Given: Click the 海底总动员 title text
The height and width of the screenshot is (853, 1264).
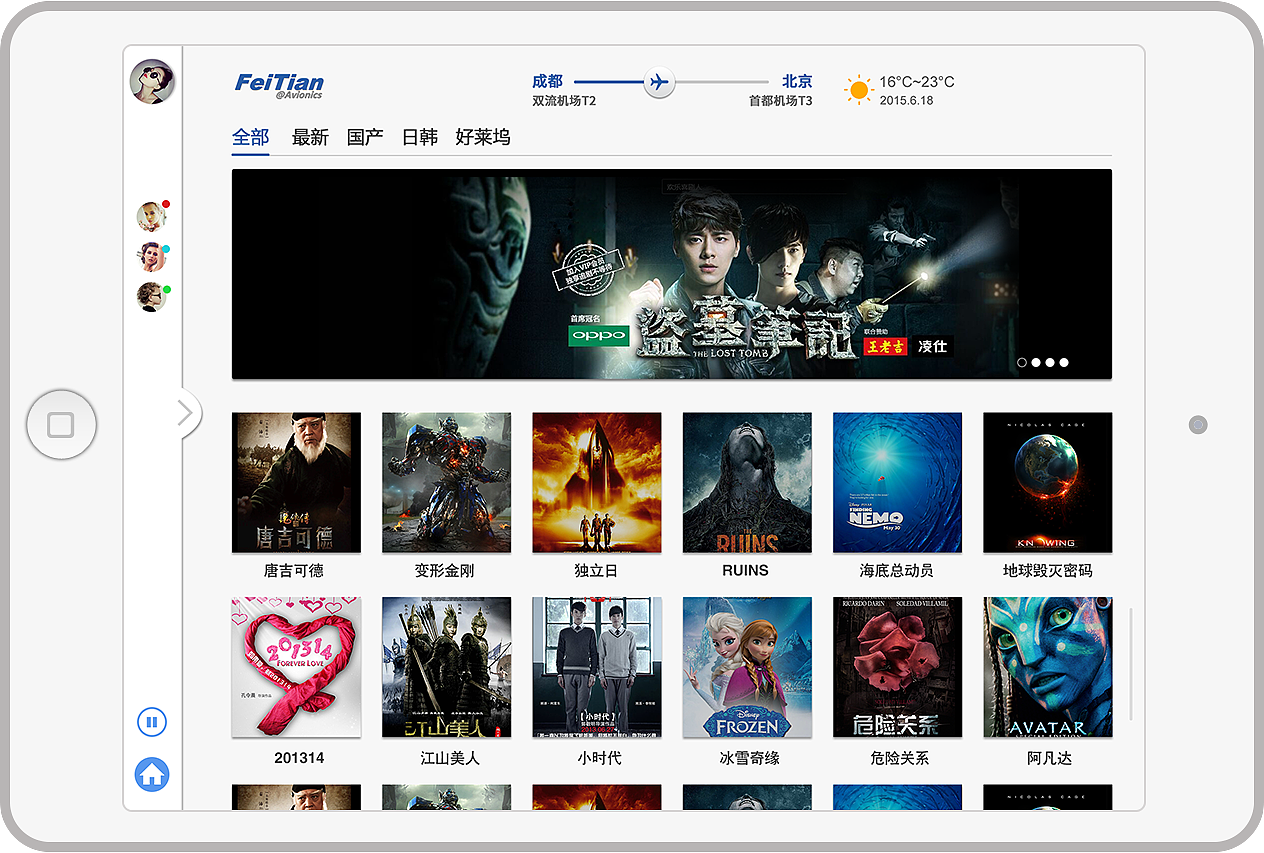Looking at the screenshot, I should [896, 571].
